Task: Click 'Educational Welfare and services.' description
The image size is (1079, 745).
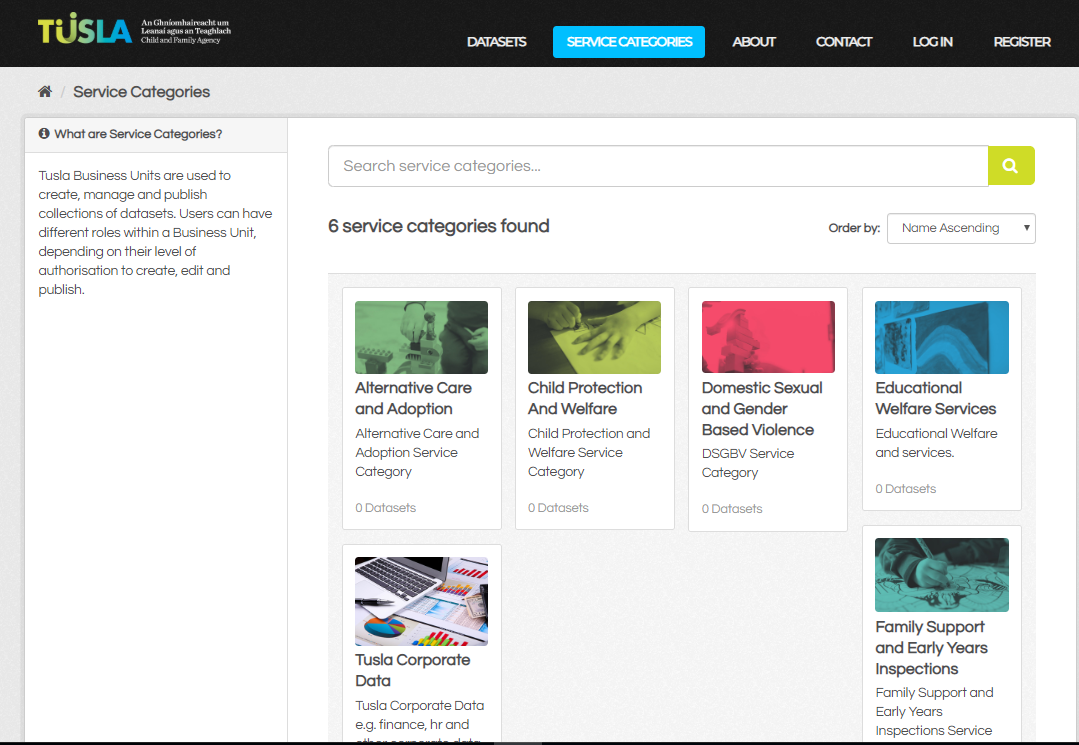Action: (936, 443)
